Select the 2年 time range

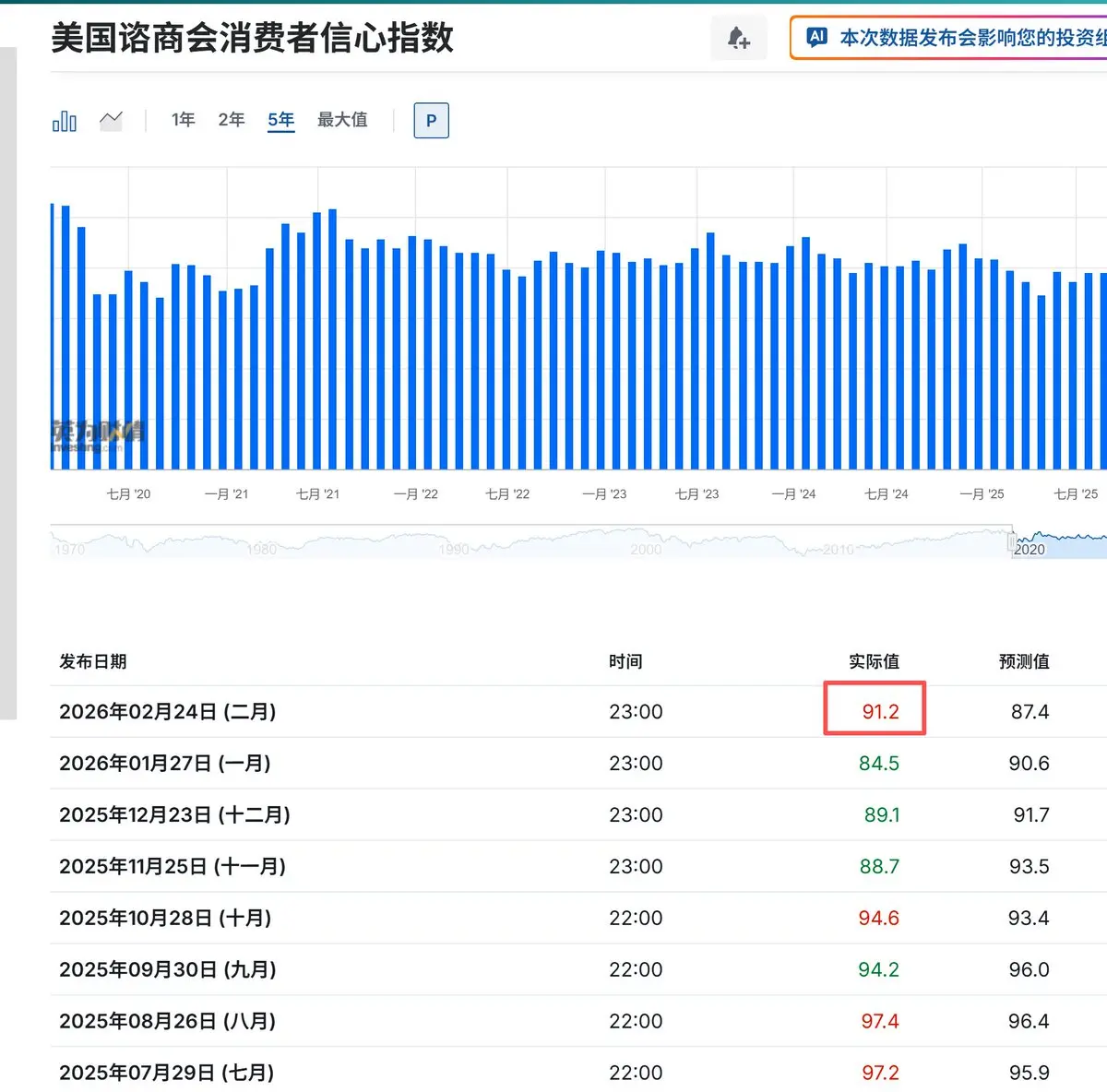click(232, 120)
